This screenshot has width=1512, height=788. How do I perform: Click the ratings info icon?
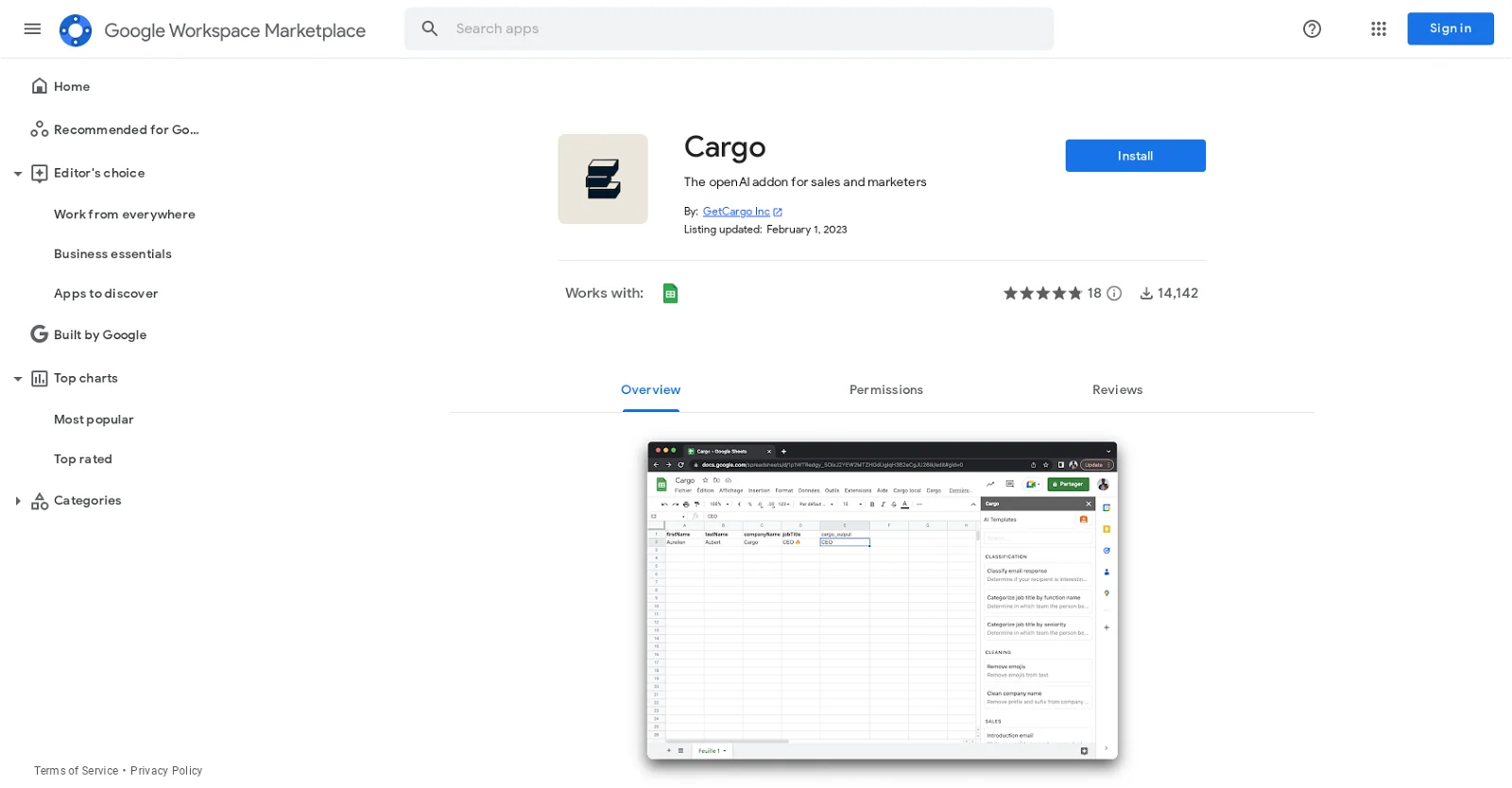pyautogui.click(x=1114, y=294)
